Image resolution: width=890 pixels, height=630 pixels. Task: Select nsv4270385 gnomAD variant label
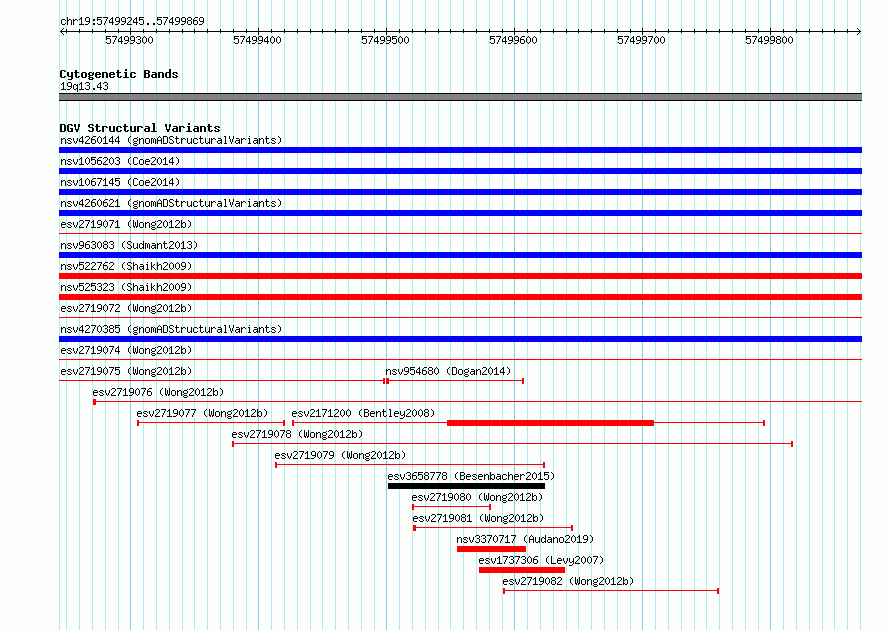(x=171, y=329)
